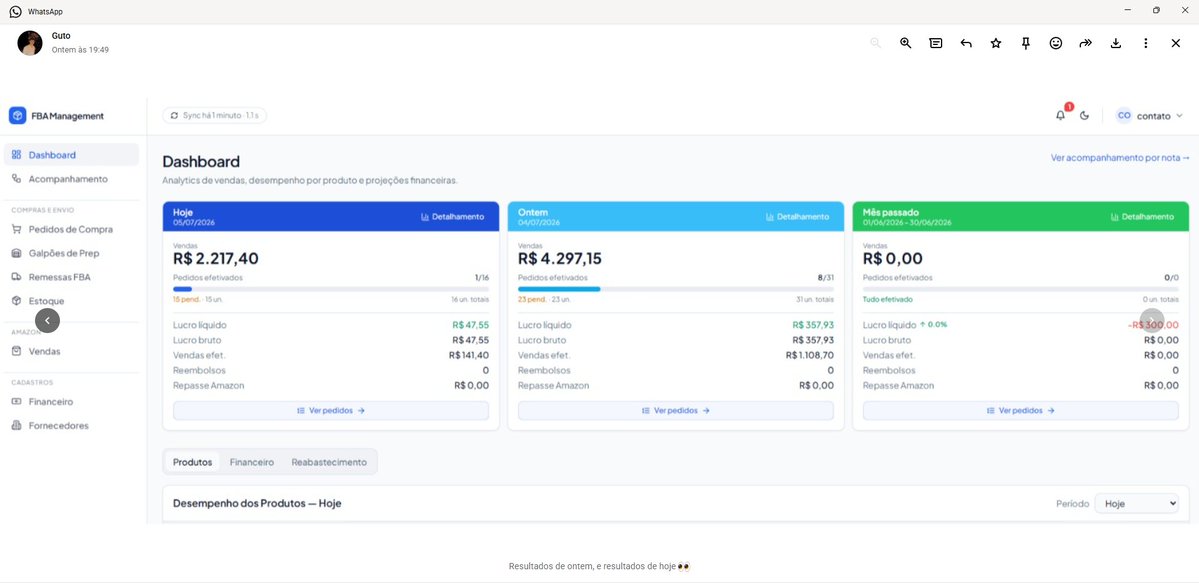The image size is (1199, 583).
Task: Click Lucro líquido R$ 357,93 value
Action: pos(813,324)
